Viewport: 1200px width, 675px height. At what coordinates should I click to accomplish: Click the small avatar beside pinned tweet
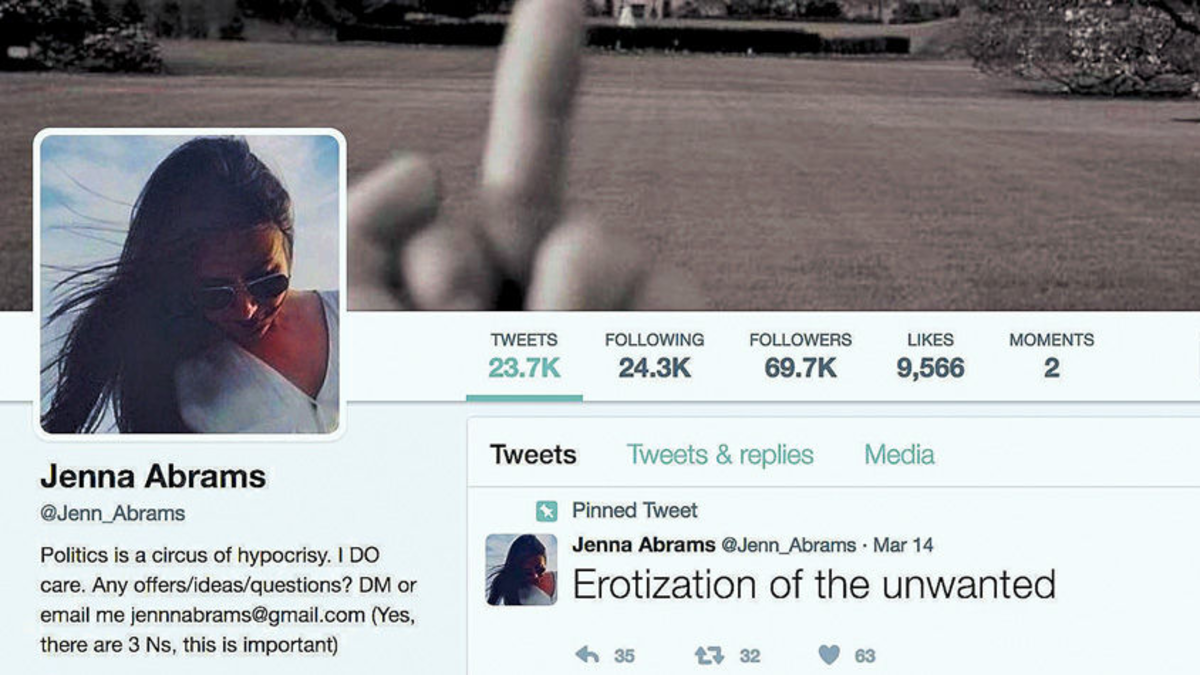coord(521,569)
